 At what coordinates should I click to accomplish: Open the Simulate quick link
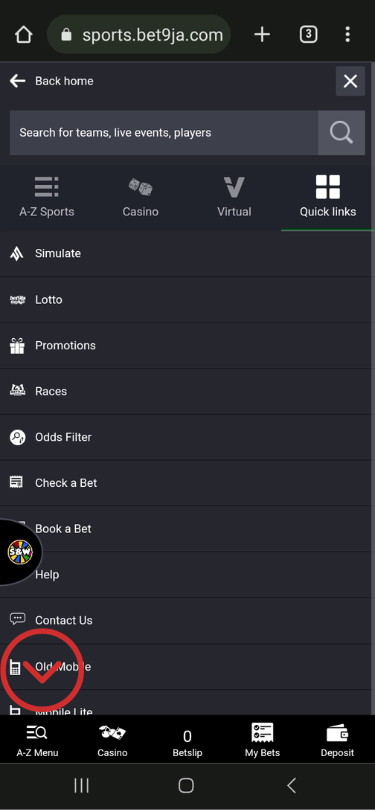click(x=188, y=254)
